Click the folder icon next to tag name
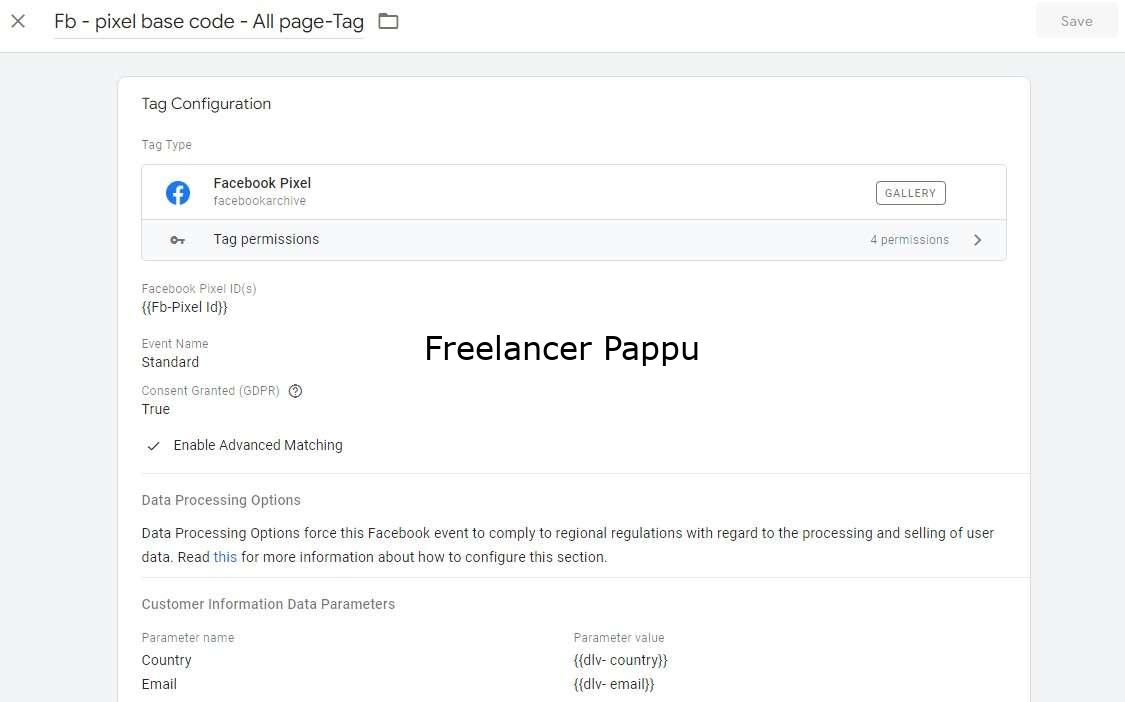This screenshot has height=702, width=1125. [388, 22]
